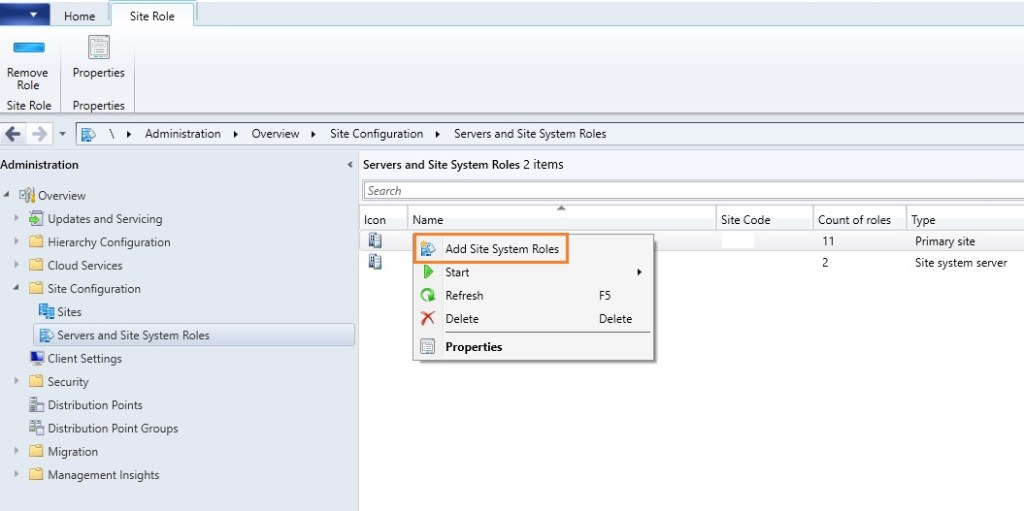Expand the Start submenu arrow
Screen dimensions: 1024x511
click(639, 272)
